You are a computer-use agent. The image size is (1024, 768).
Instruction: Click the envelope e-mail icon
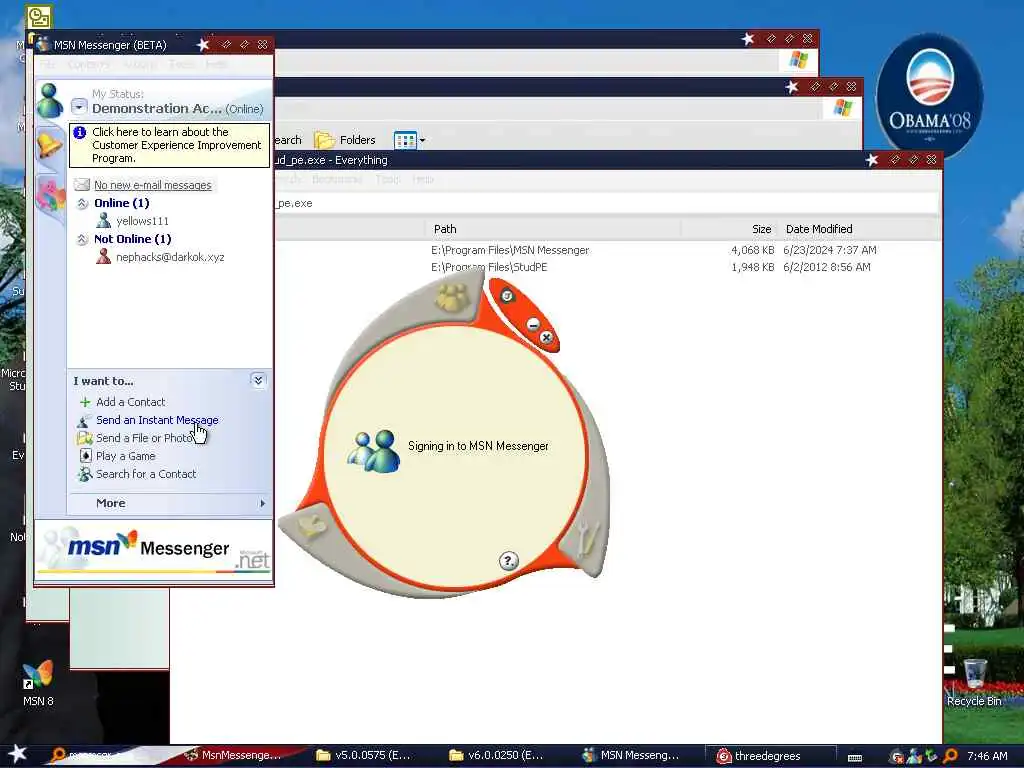82,185
